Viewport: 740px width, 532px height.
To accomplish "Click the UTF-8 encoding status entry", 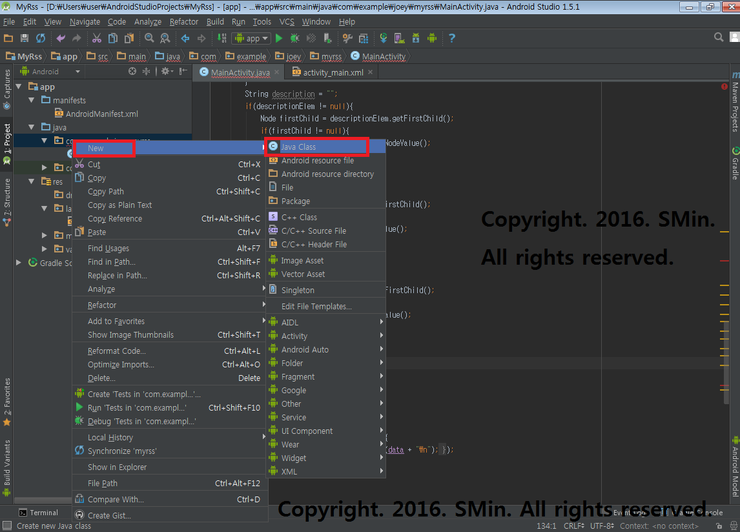I will pos(602,526).
